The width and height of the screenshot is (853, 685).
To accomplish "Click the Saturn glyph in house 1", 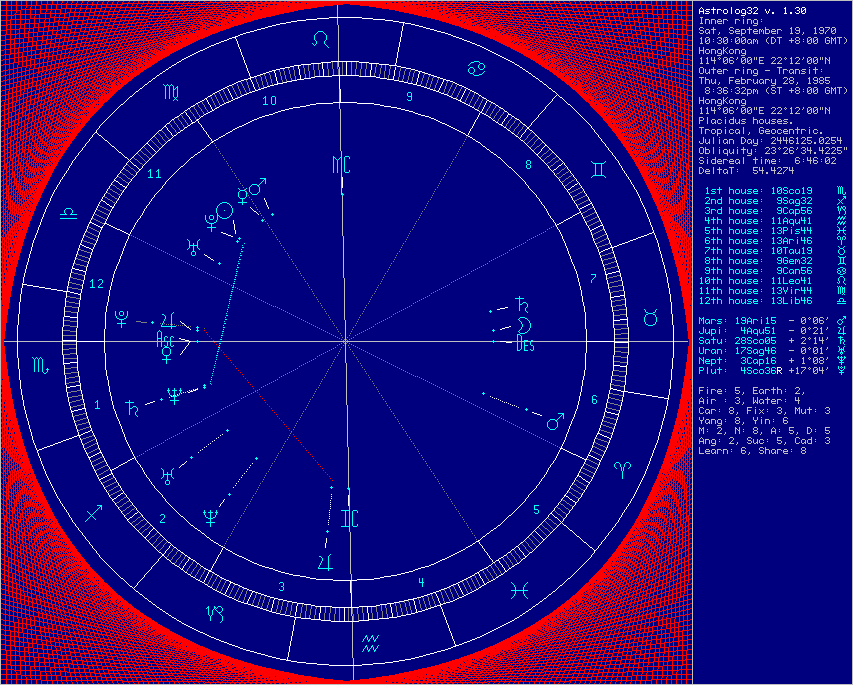I will point(132,407).
